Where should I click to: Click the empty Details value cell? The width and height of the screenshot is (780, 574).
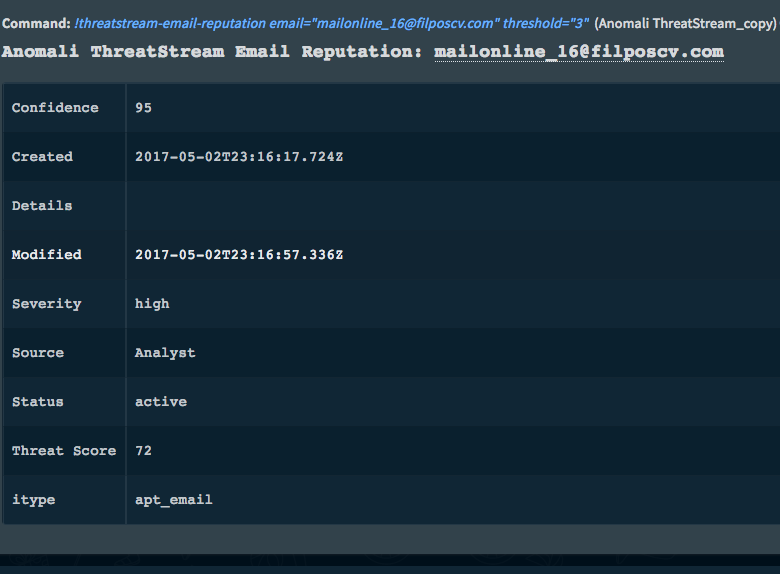450,206
